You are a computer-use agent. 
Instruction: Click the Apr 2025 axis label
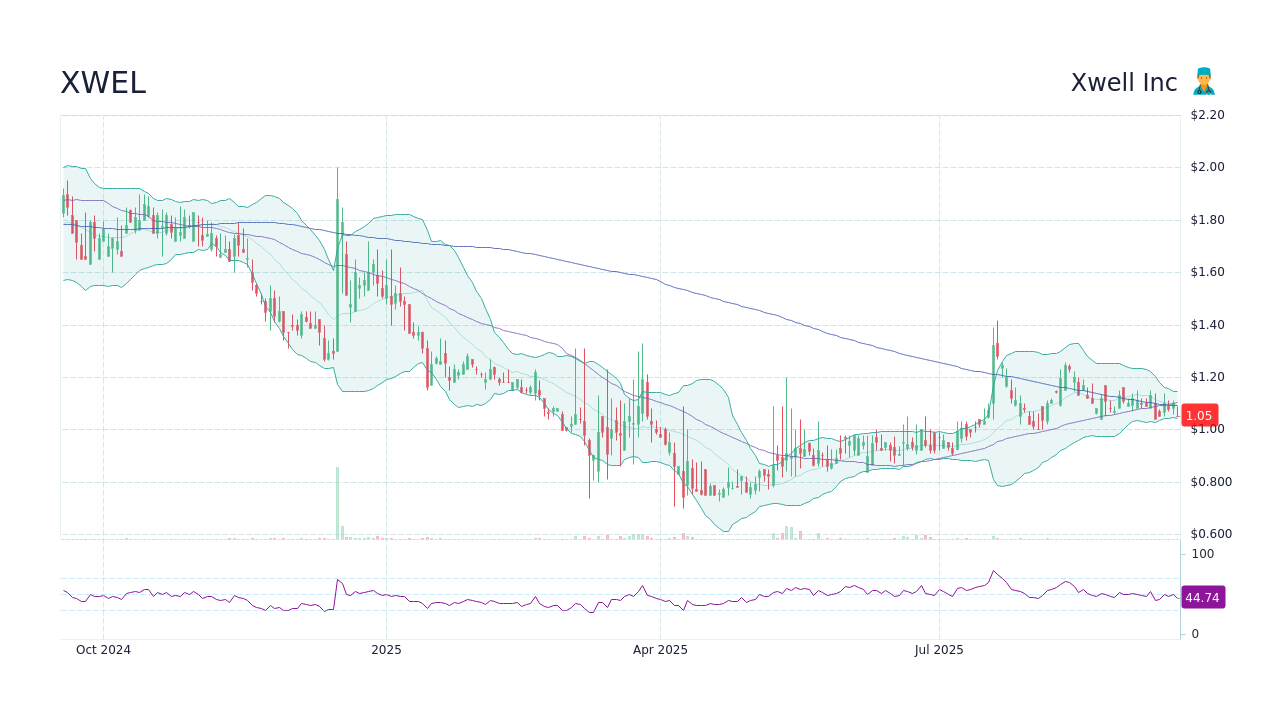coord(659,649)
